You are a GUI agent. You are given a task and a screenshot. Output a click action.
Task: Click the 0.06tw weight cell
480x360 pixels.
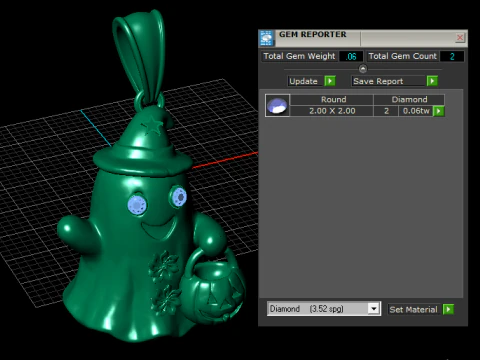416,111
